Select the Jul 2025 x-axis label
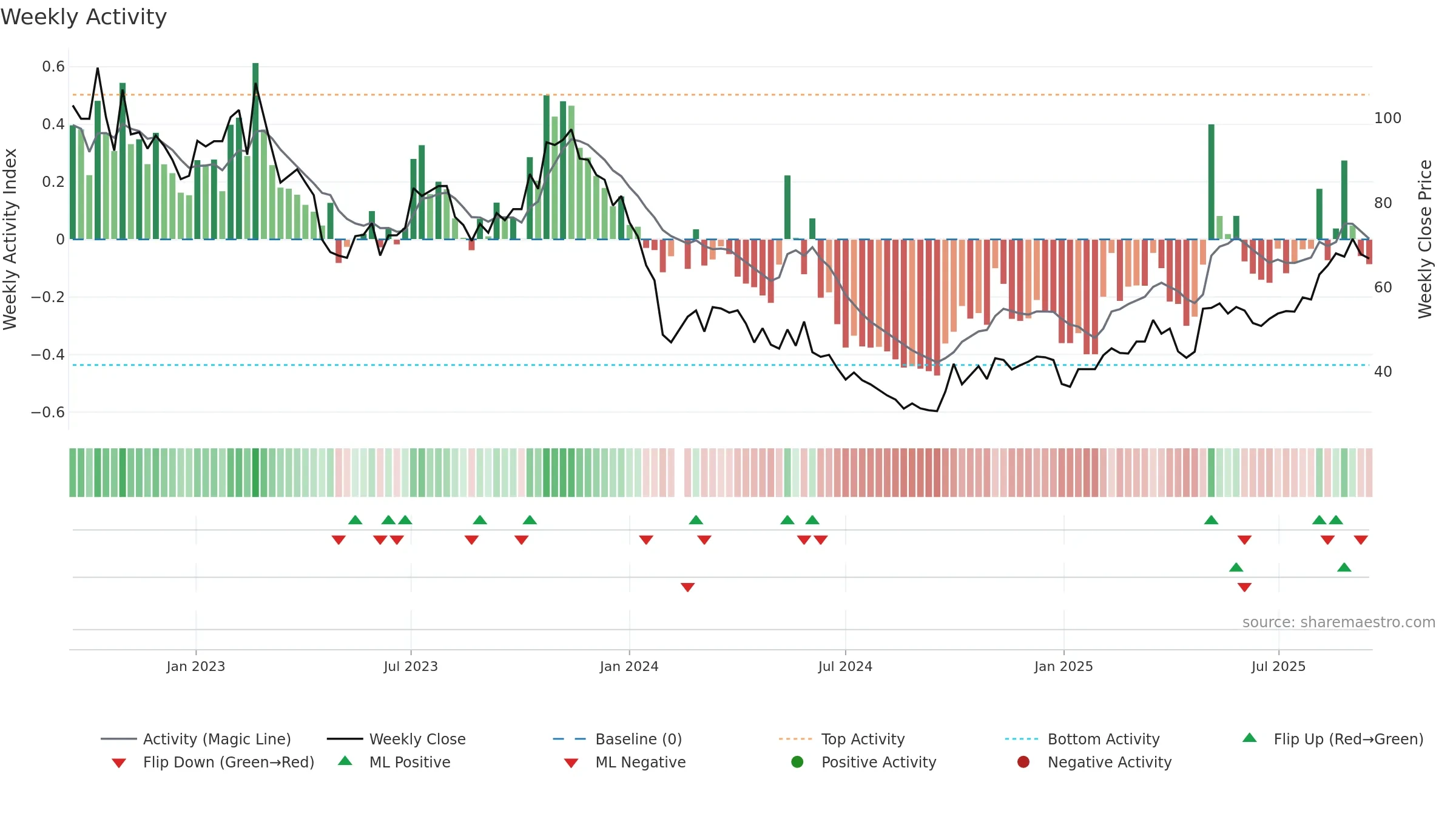This screenshot has height=819, width=1456. [1278, 666]
